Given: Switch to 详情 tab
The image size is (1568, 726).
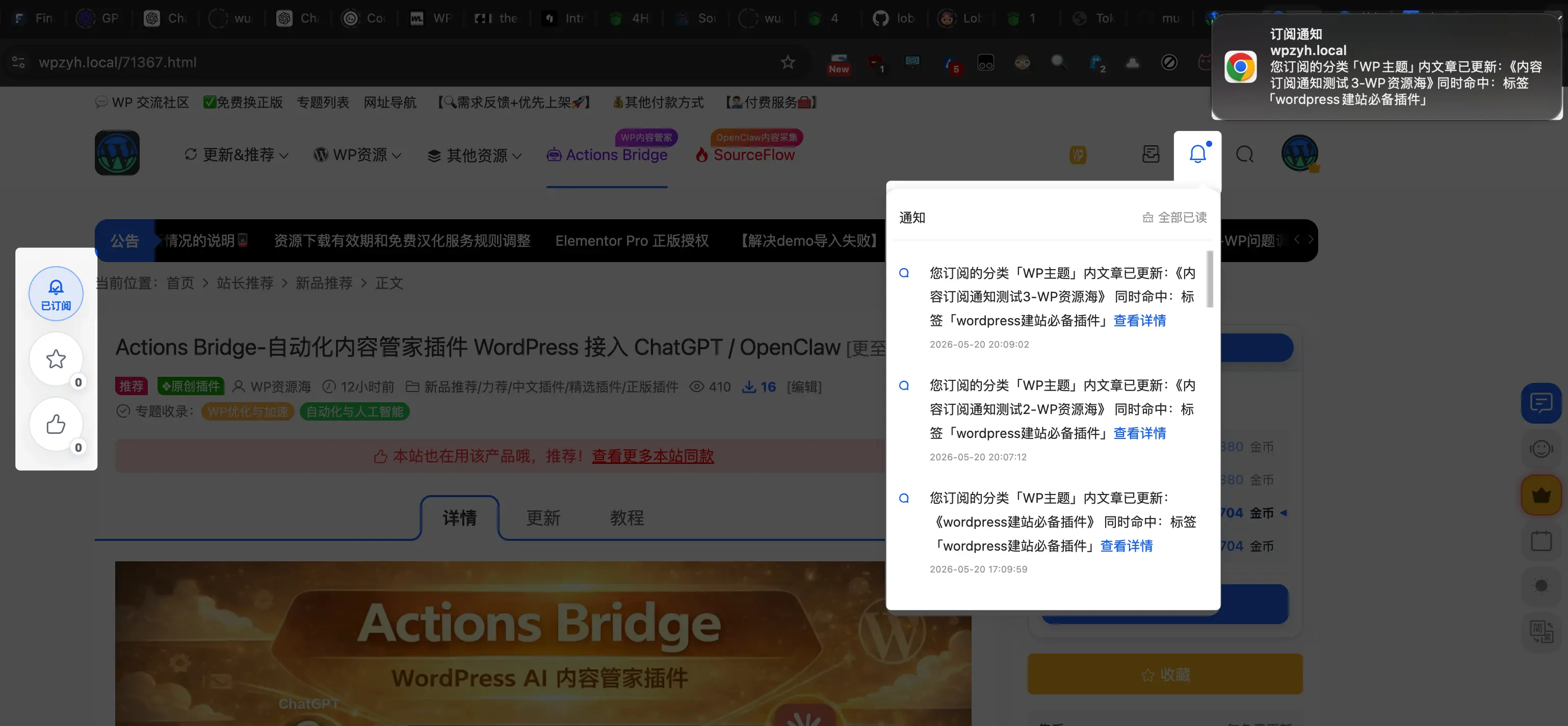Looking at the screenshot, I should tap(460, 518).
